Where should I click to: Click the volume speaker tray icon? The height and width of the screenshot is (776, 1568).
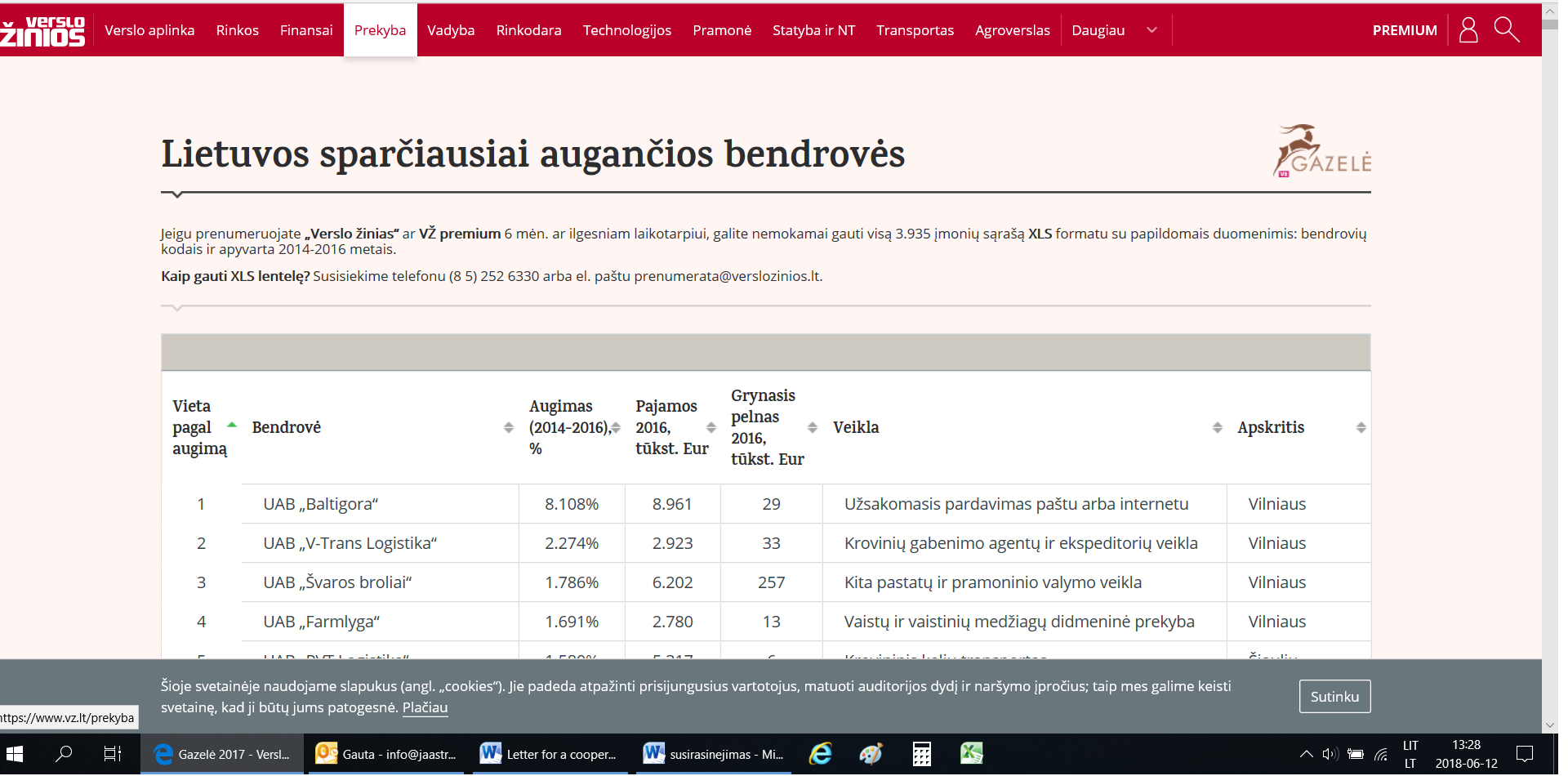tap(1330, 754)
